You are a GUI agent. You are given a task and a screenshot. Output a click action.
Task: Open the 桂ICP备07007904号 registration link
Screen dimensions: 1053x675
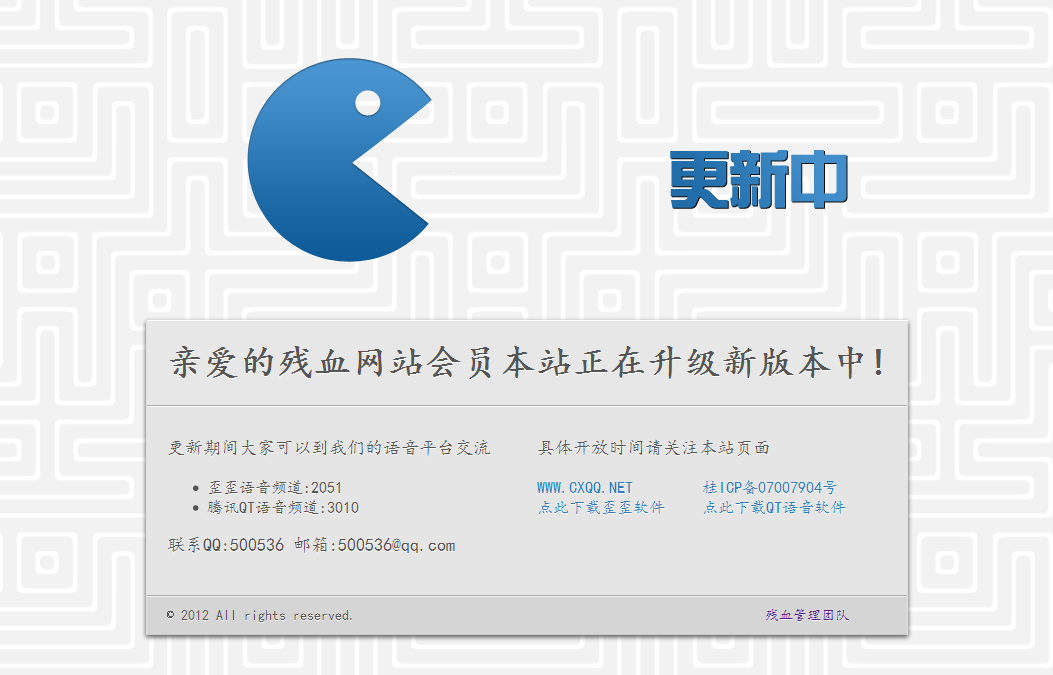[771, 487]
